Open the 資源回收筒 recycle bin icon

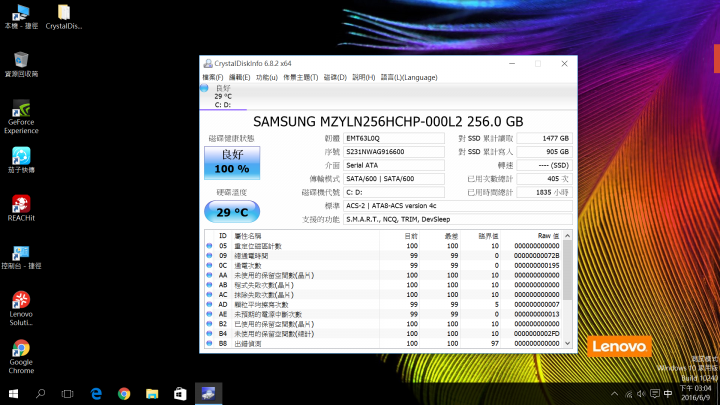[21, 64]
